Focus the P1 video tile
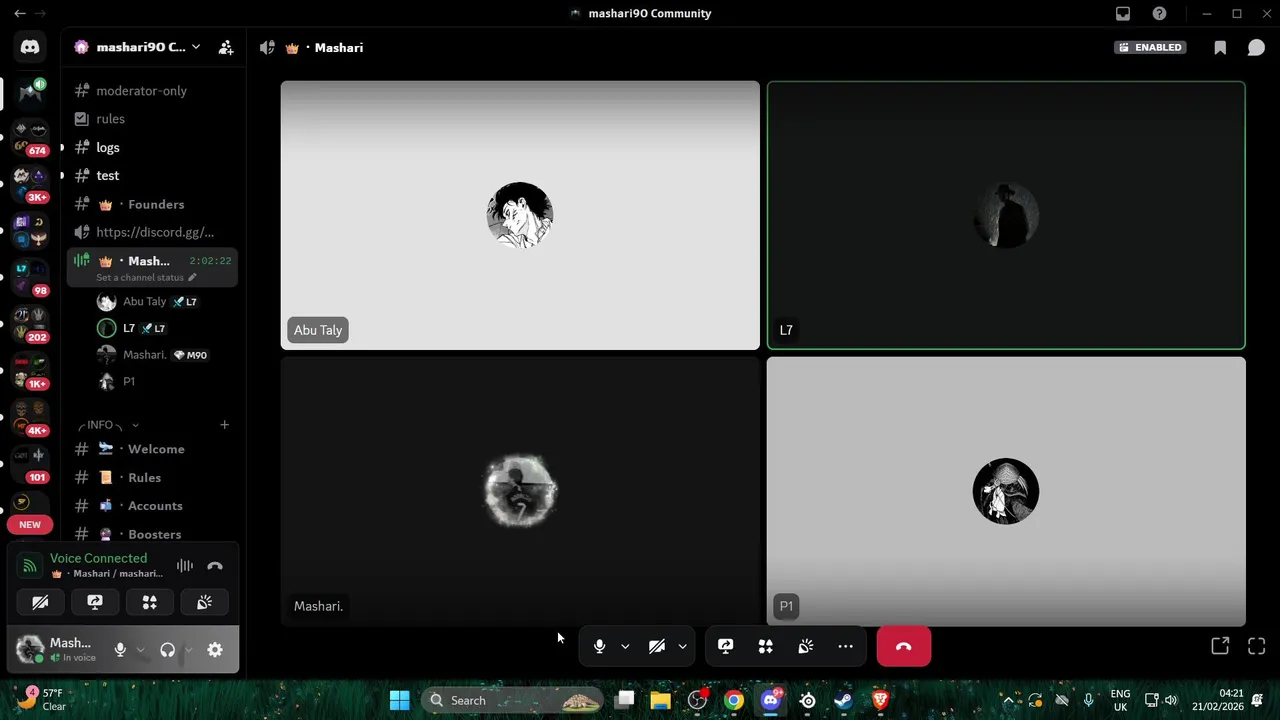The width and height of the screenshot is (1280, 720). click(1006, 491)
